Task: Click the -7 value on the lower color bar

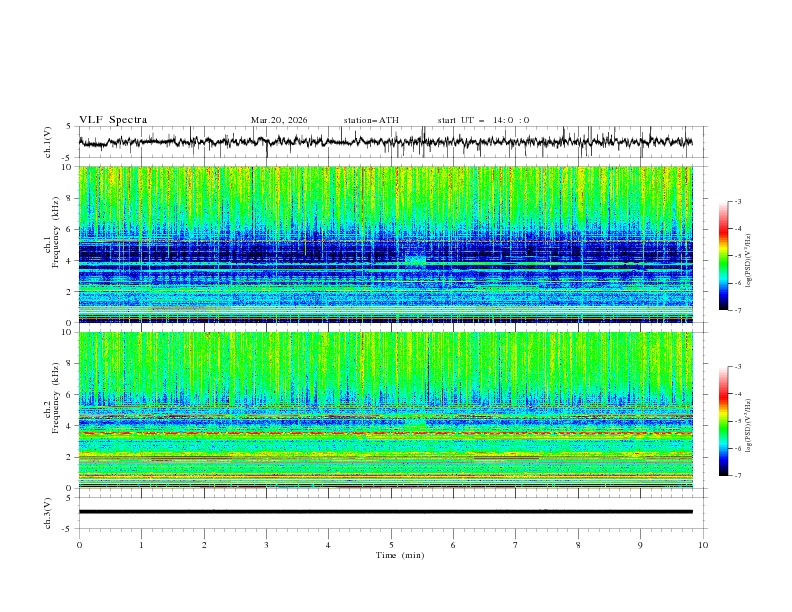Action: 736,476
